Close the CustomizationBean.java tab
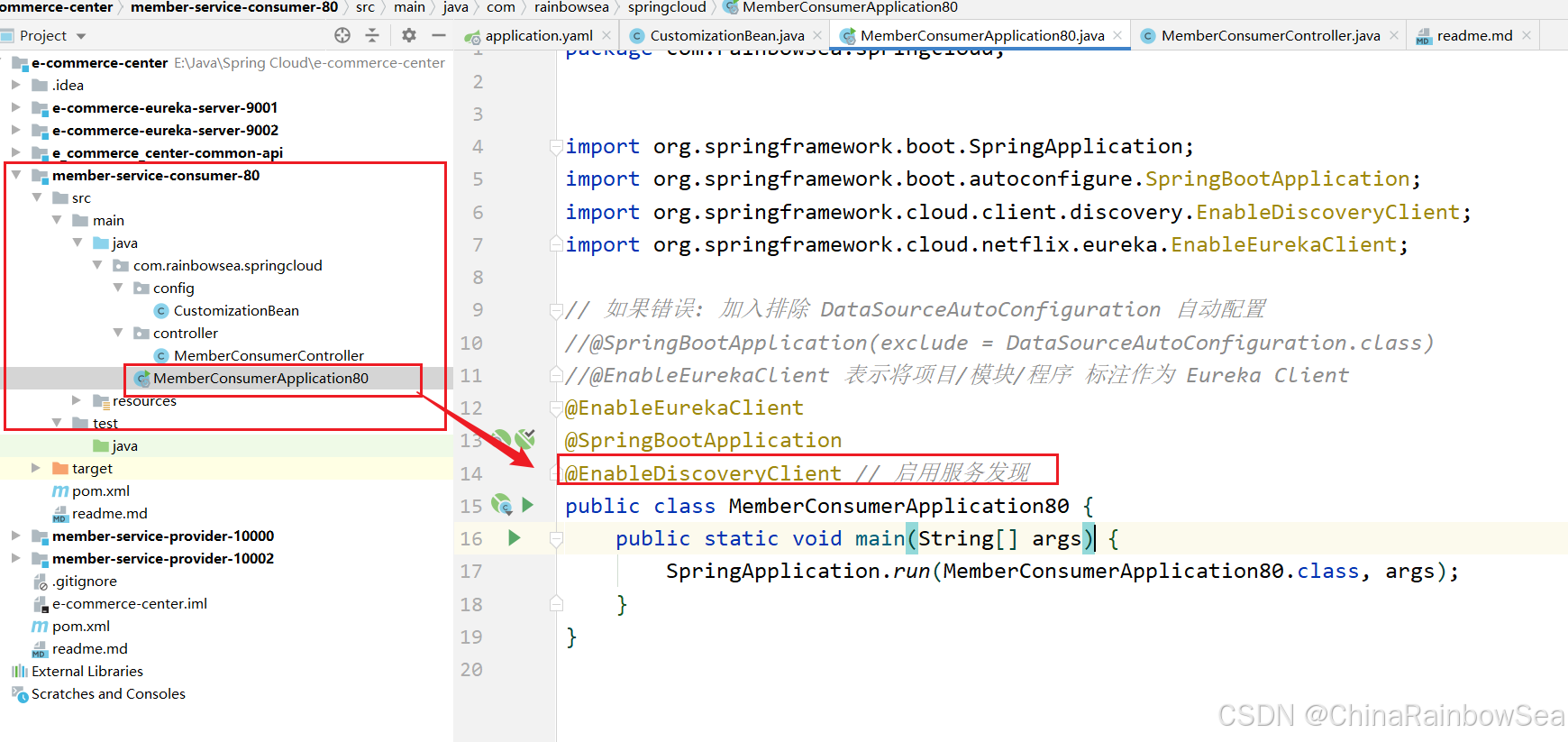The width and height of the screenshot is (1568, 742). [x=817, y=35]
